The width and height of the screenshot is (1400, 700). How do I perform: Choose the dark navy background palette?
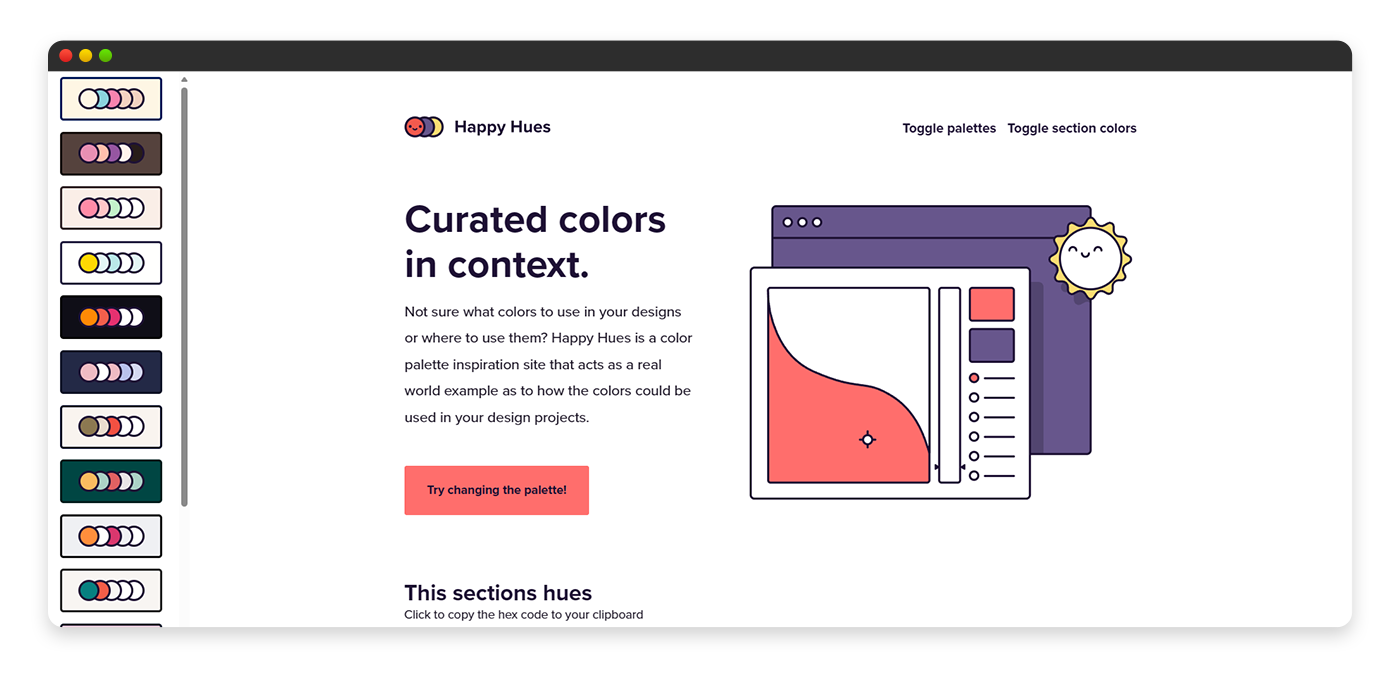tap(111, 372)
